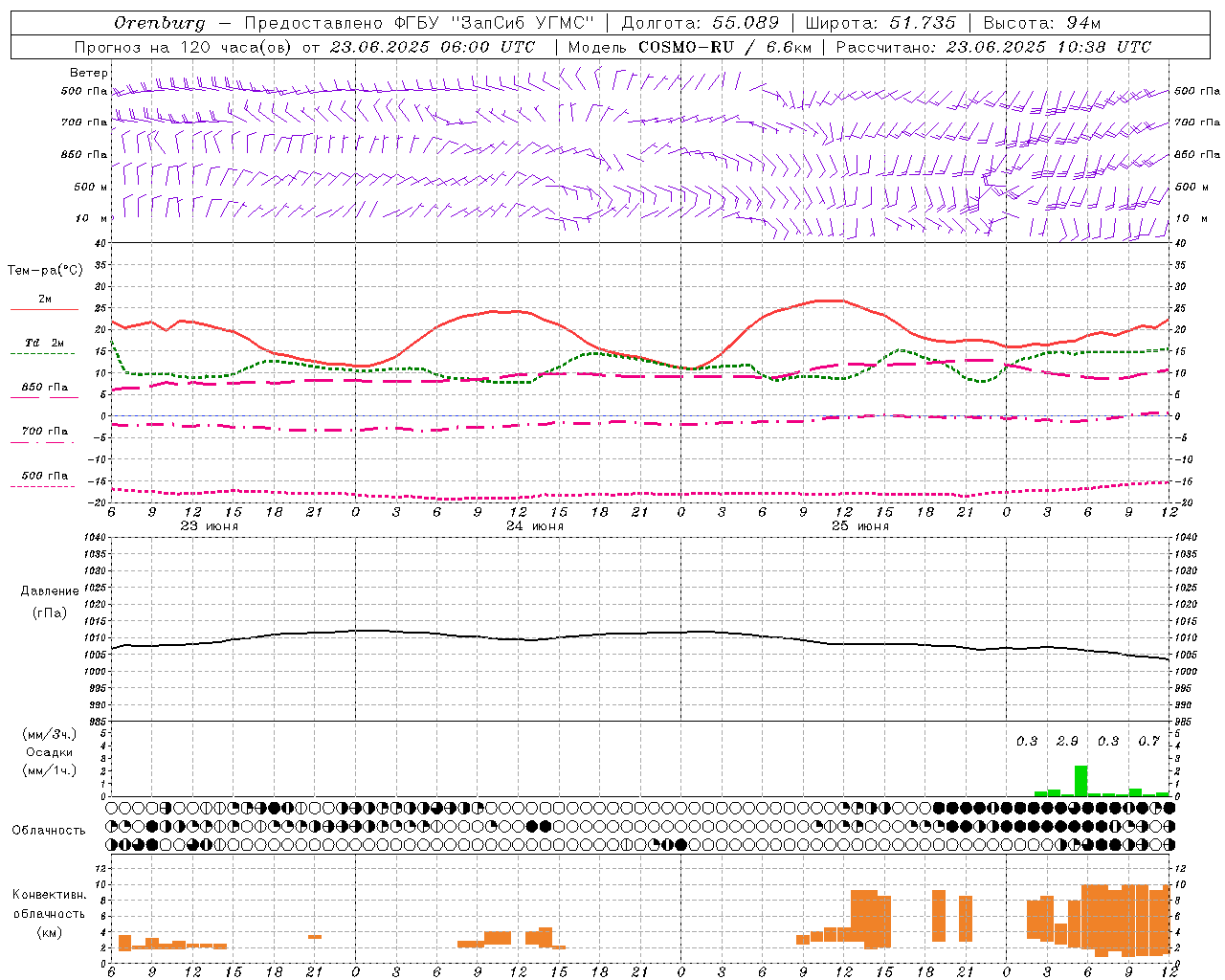The height and width of the screenshot is (980, 1225).
Task: Select the 'Td 2м' dew point legend entry
Action: 45,343
